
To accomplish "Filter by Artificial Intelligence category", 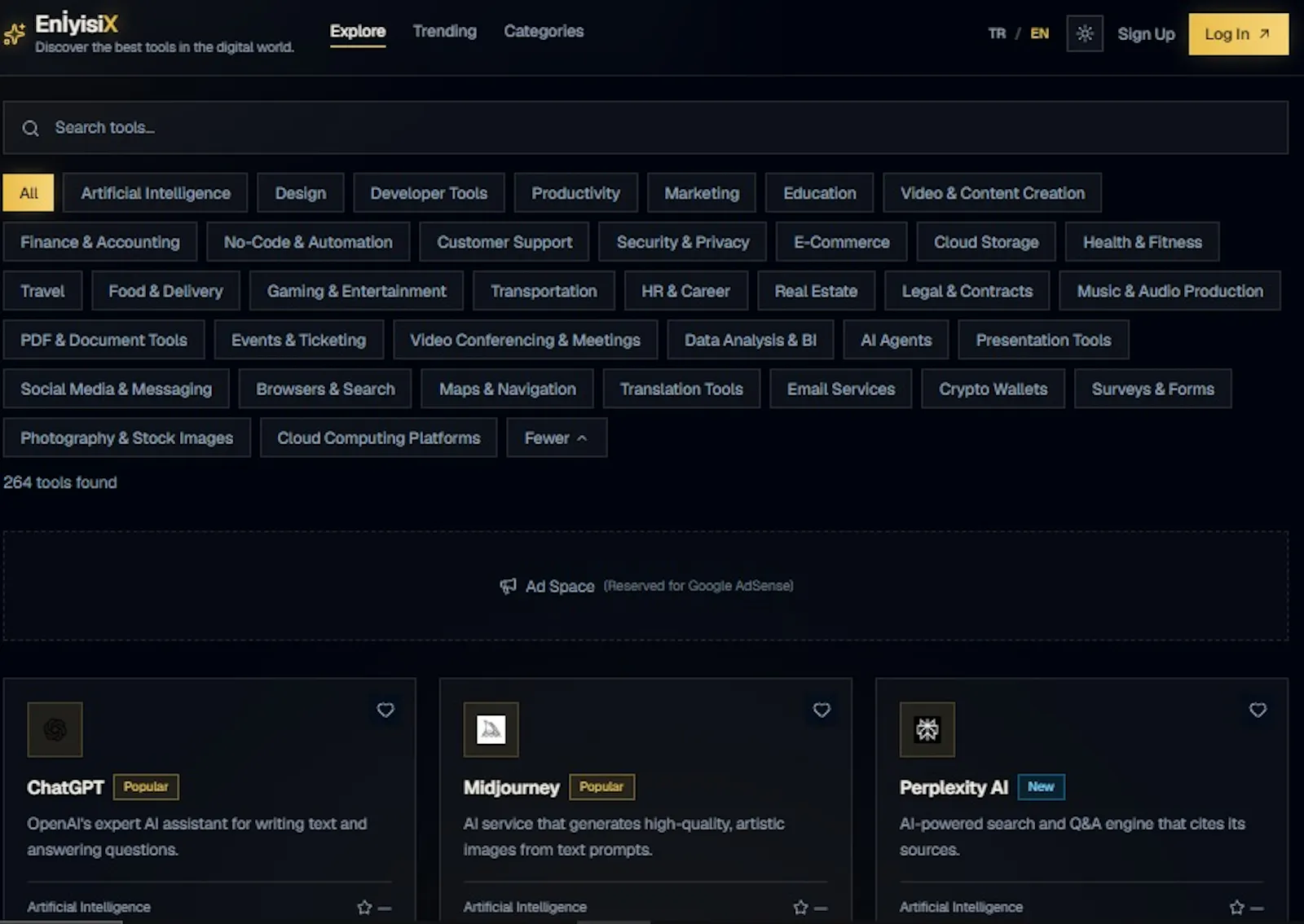I will pyautogui.click(x=156, y=193).
